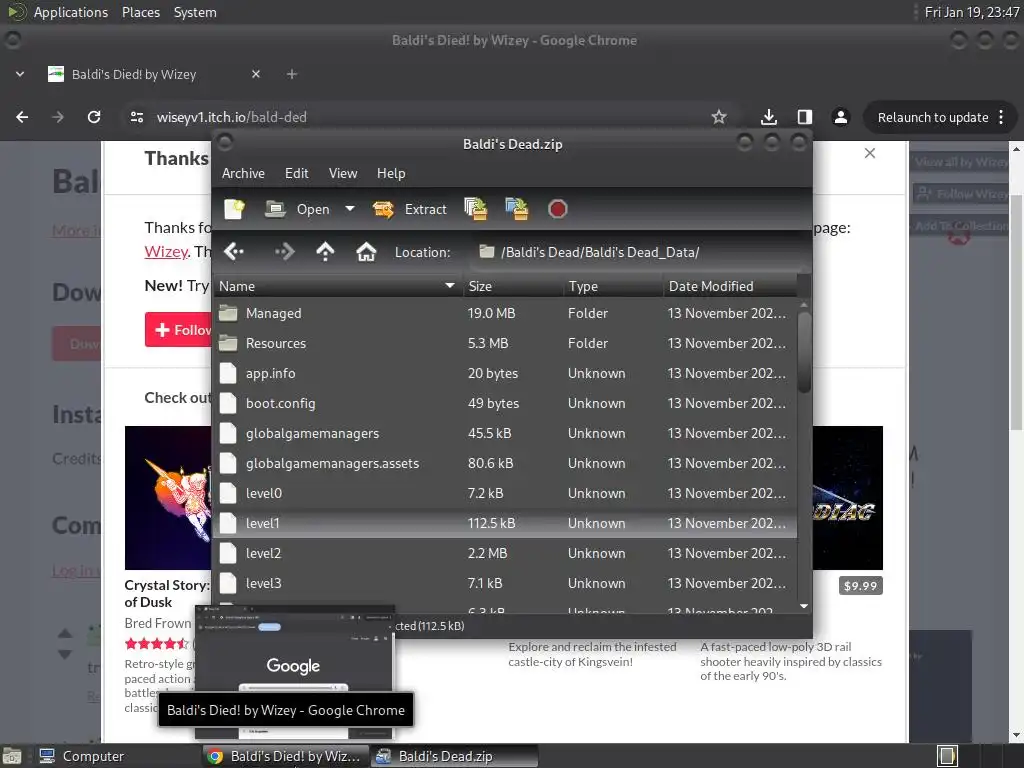This screenshot has height=768, width=1024.
Task: Click Computer in the bottom panel
Action: pos(82,756)
